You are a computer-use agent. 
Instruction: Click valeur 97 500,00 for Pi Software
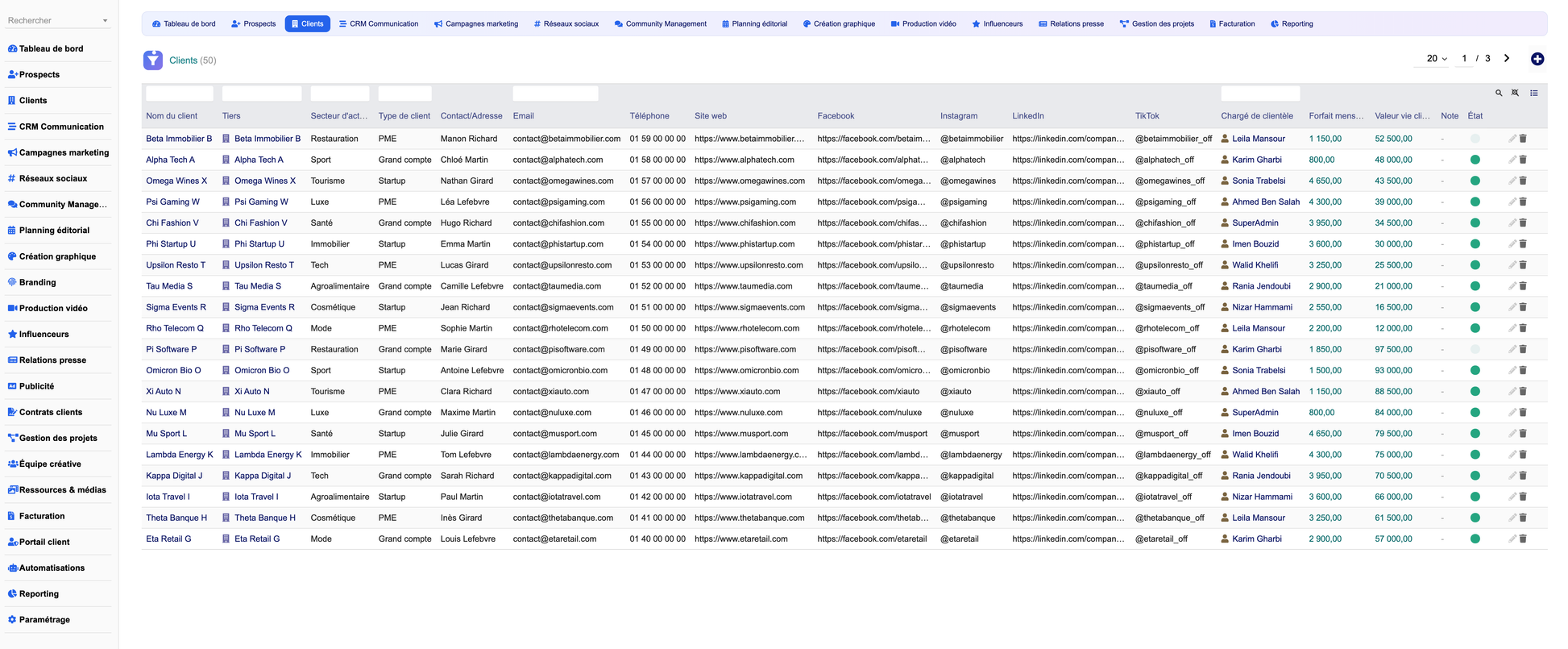[x=1393, y=349]
